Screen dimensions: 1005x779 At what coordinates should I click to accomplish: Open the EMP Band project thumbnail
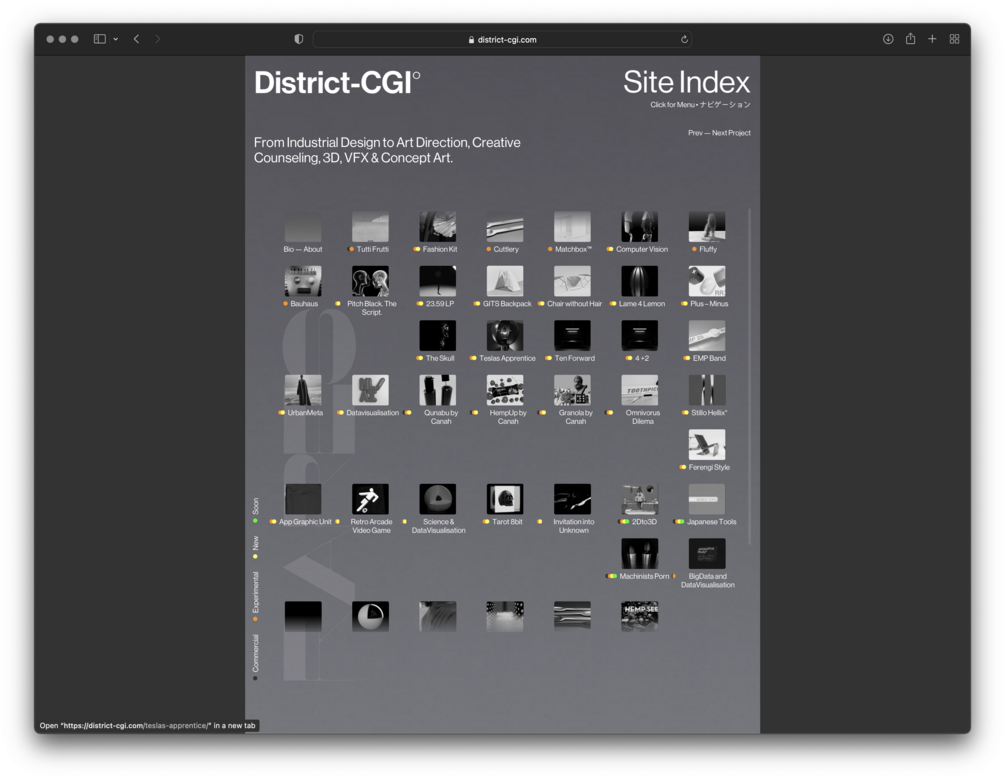pyautogui.click(x=707, y=336)
